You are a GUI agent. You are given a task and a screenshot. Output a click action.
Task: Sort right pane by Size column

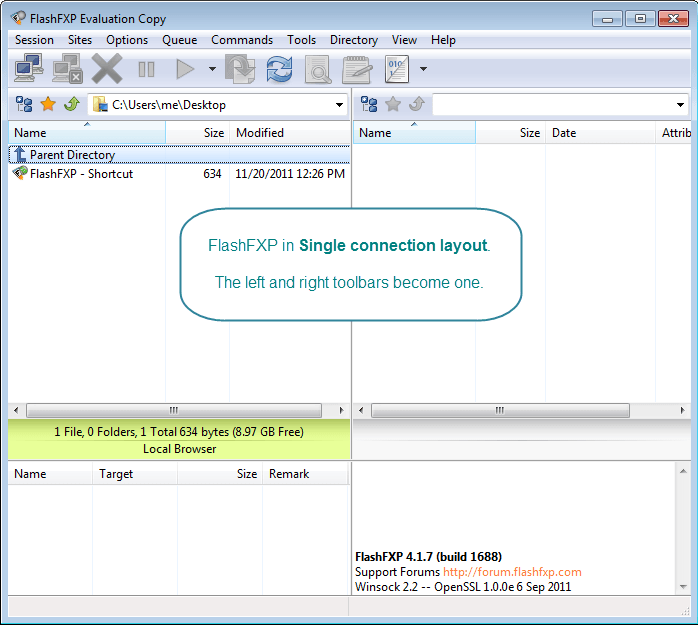click(x=511, y=133)
